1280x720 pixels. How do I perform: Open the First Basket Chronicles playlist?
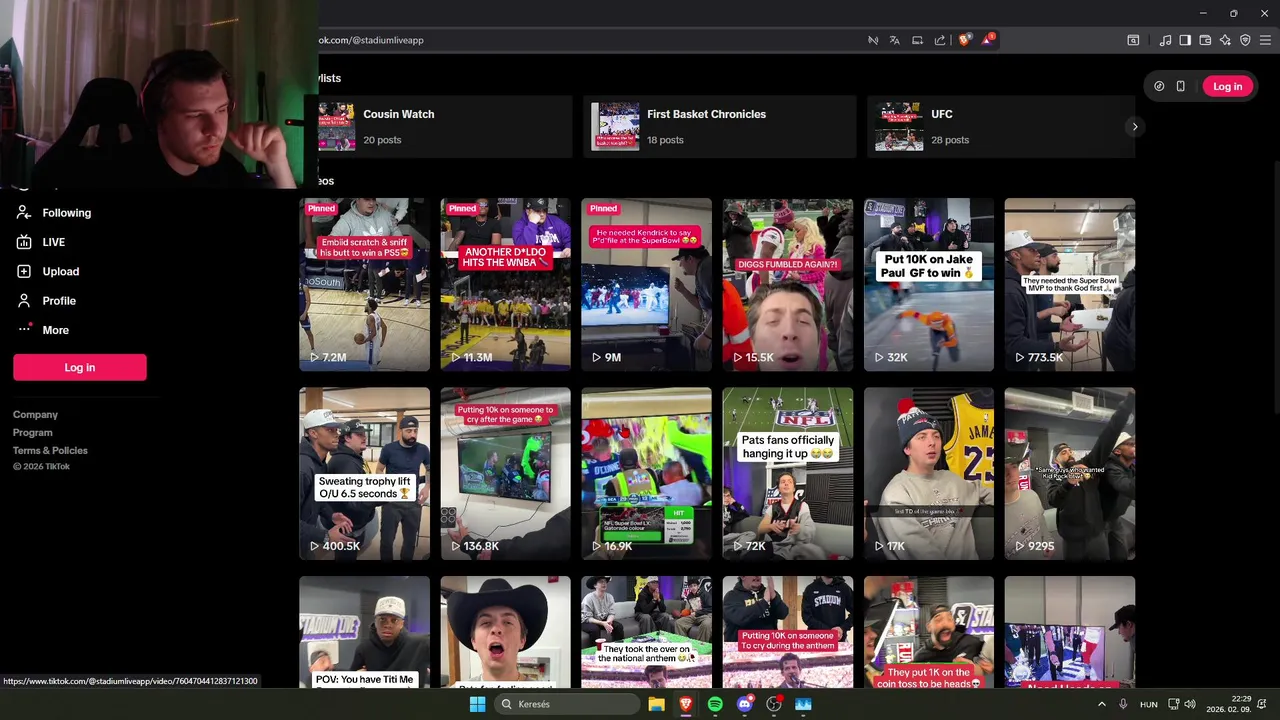[x=719, y=127]
